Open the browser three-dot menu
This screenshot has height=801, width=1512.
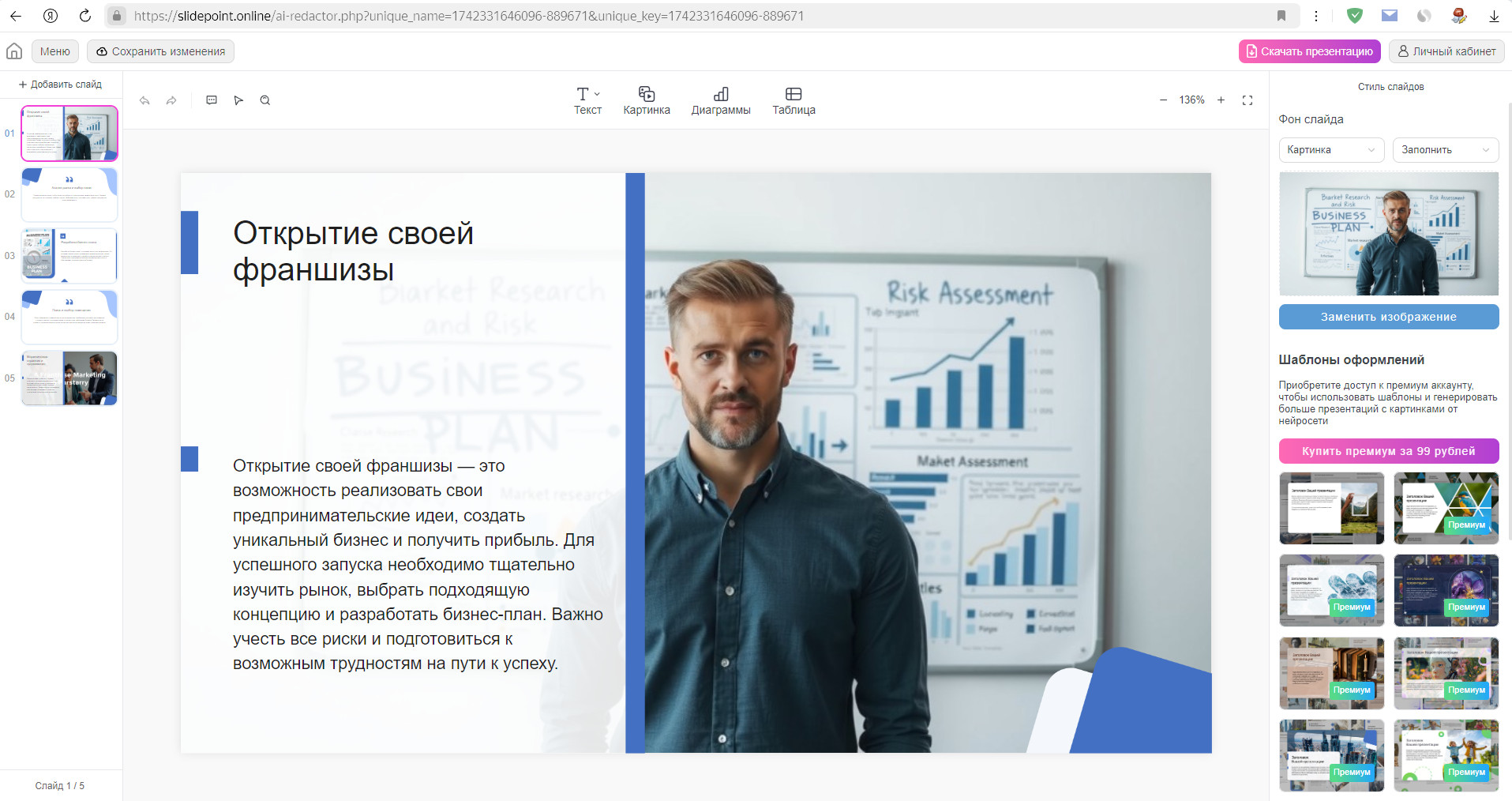click(x=1316, y=16)
